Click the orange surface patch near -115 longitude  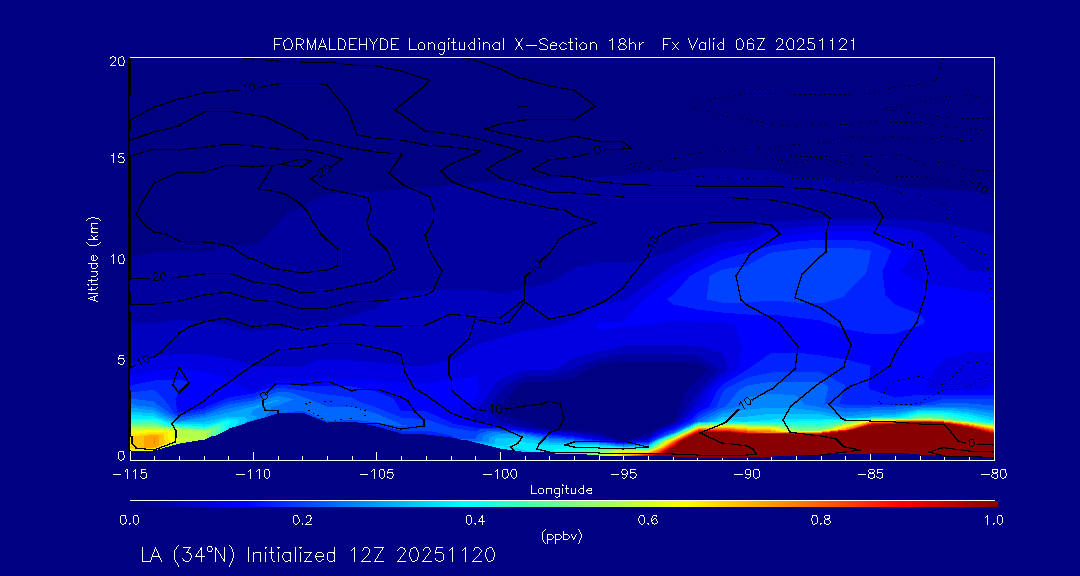[x=147, y=440]
